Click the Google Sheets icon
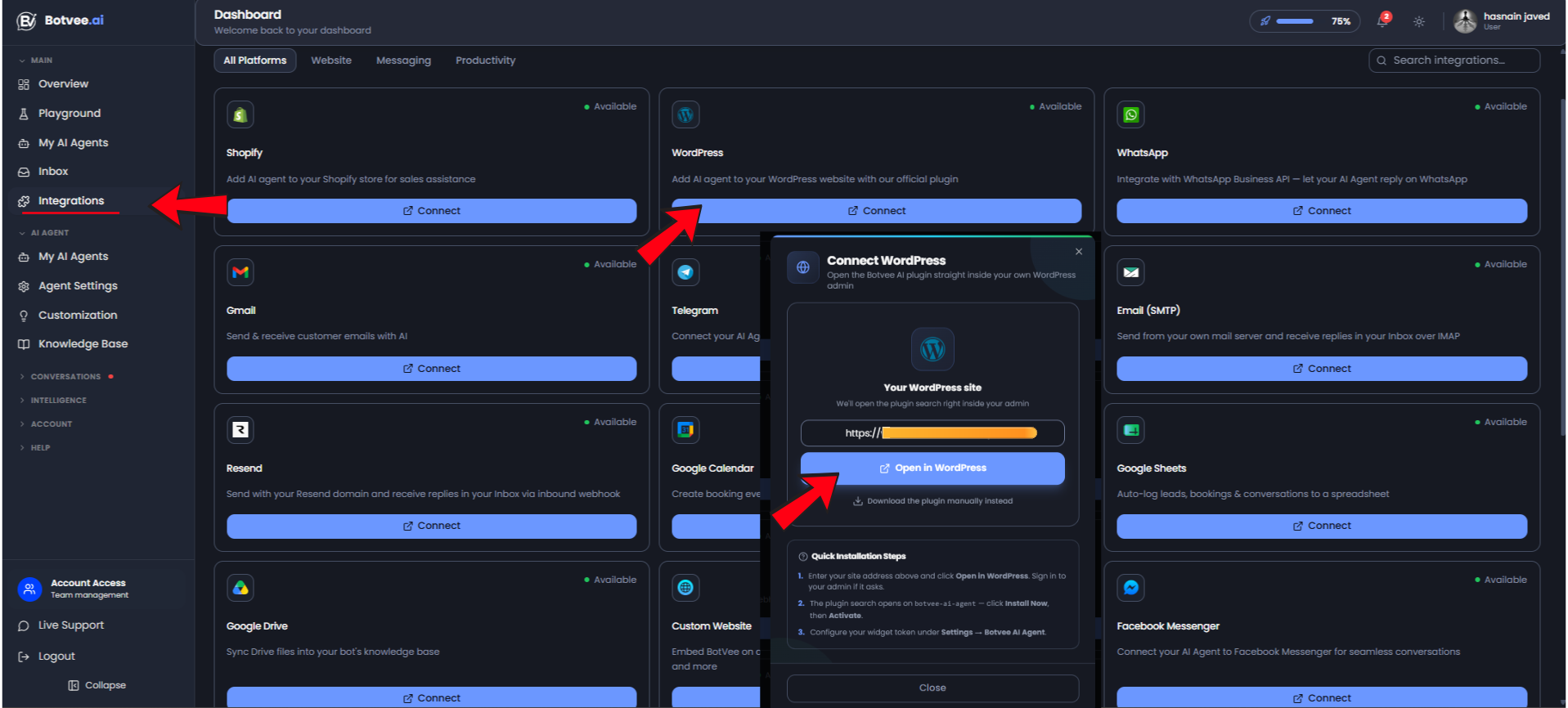The height and width of the screenshot is (708, 1568). pyautogui.click(x=1130, y=431)
